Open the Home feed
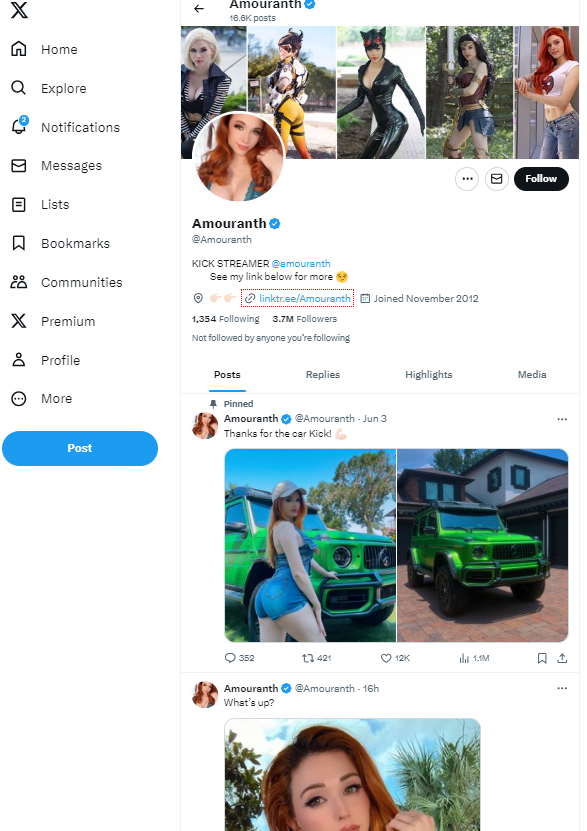 [x=58, y=49]
